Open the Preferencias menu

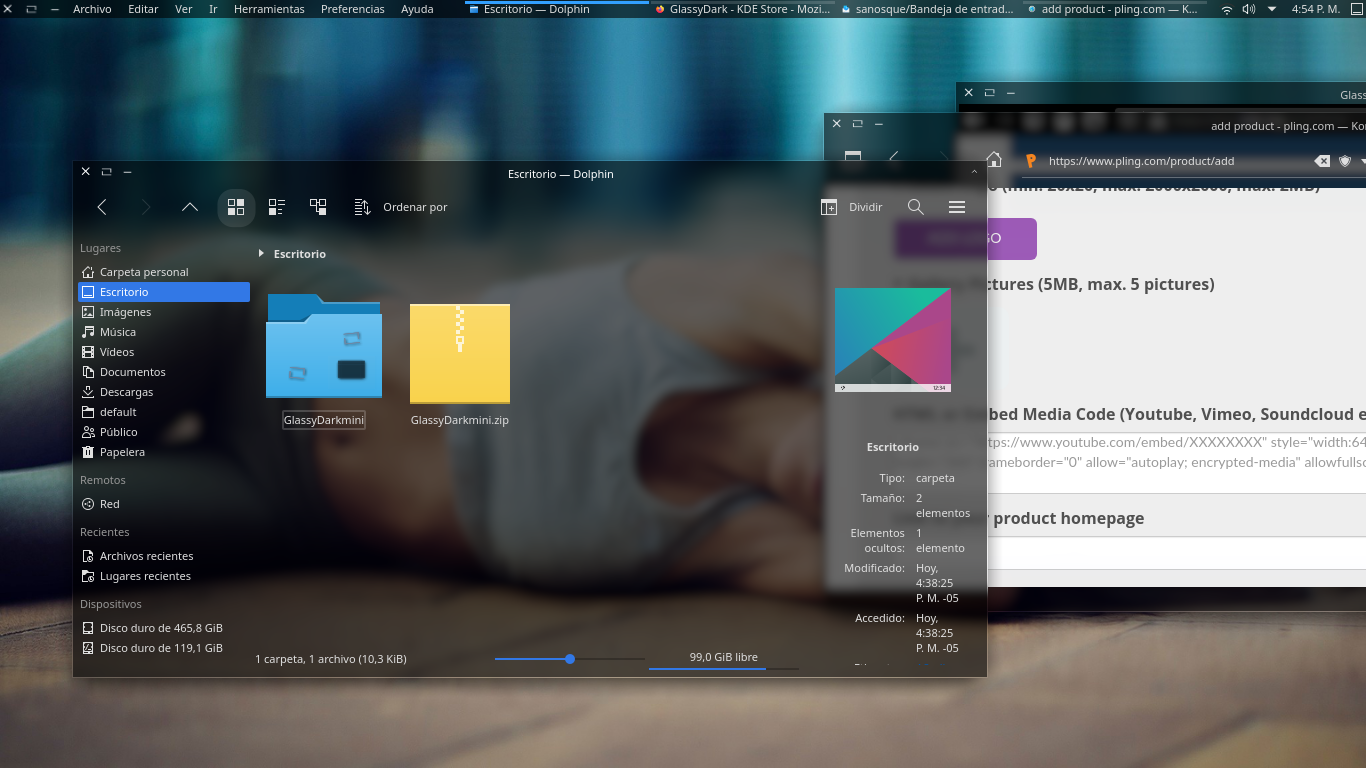pos(353,9)
